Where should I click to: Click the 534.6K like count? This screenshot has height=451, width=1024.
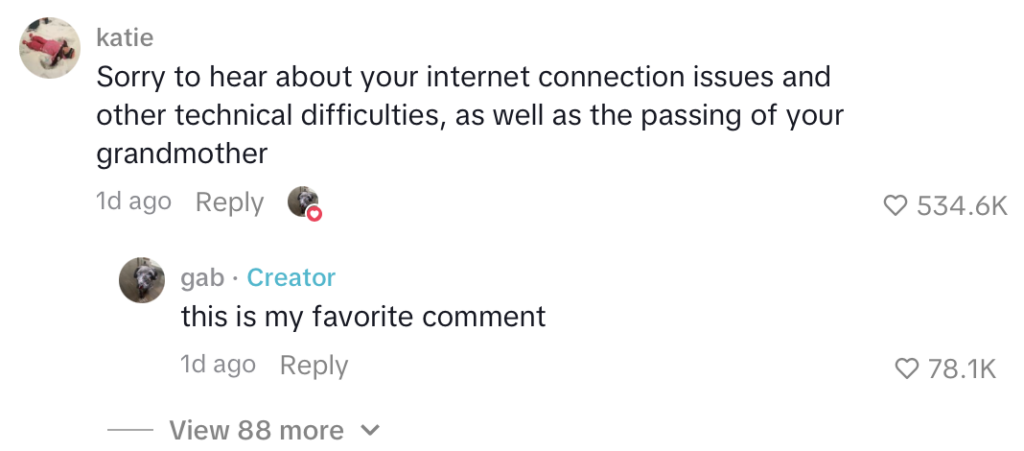pos(961,205)
